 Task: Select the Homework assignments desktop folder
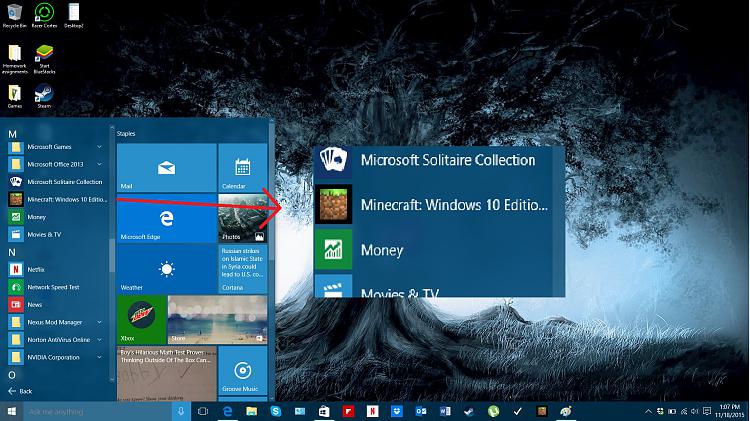point(14,59)
